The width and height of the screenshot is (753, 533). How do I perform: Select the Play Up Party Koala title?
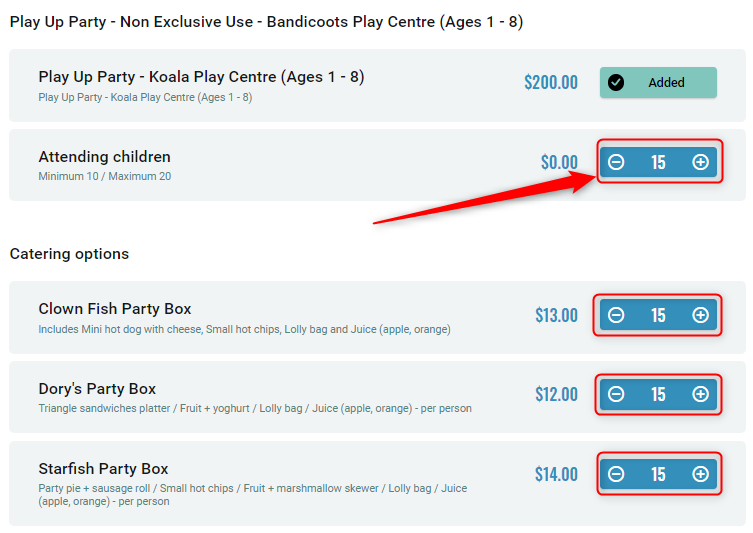pos(201,77)
